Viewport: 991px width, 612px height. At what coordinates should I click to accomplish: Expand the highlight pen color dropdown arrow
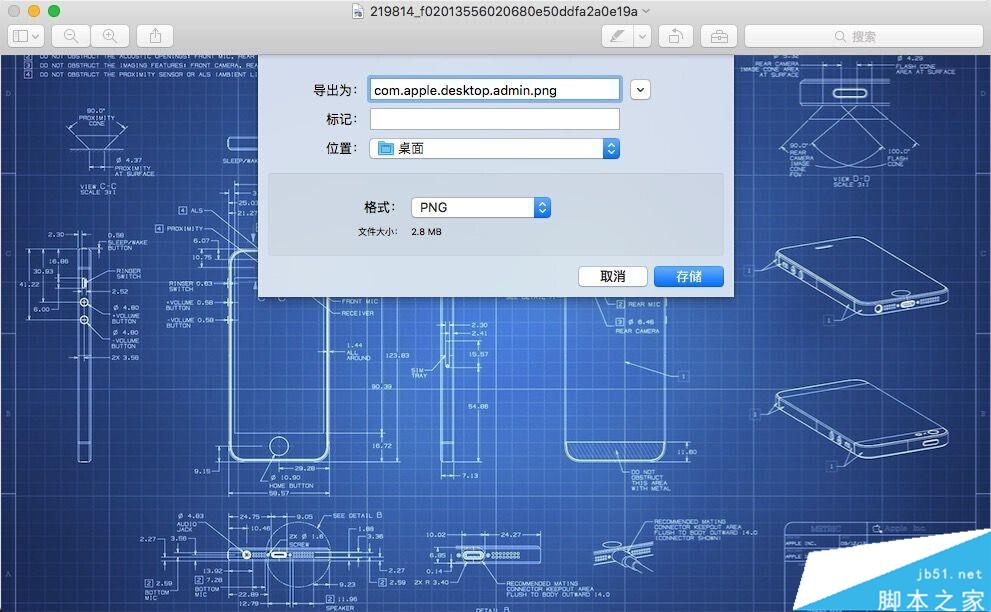tap(641, 36)
